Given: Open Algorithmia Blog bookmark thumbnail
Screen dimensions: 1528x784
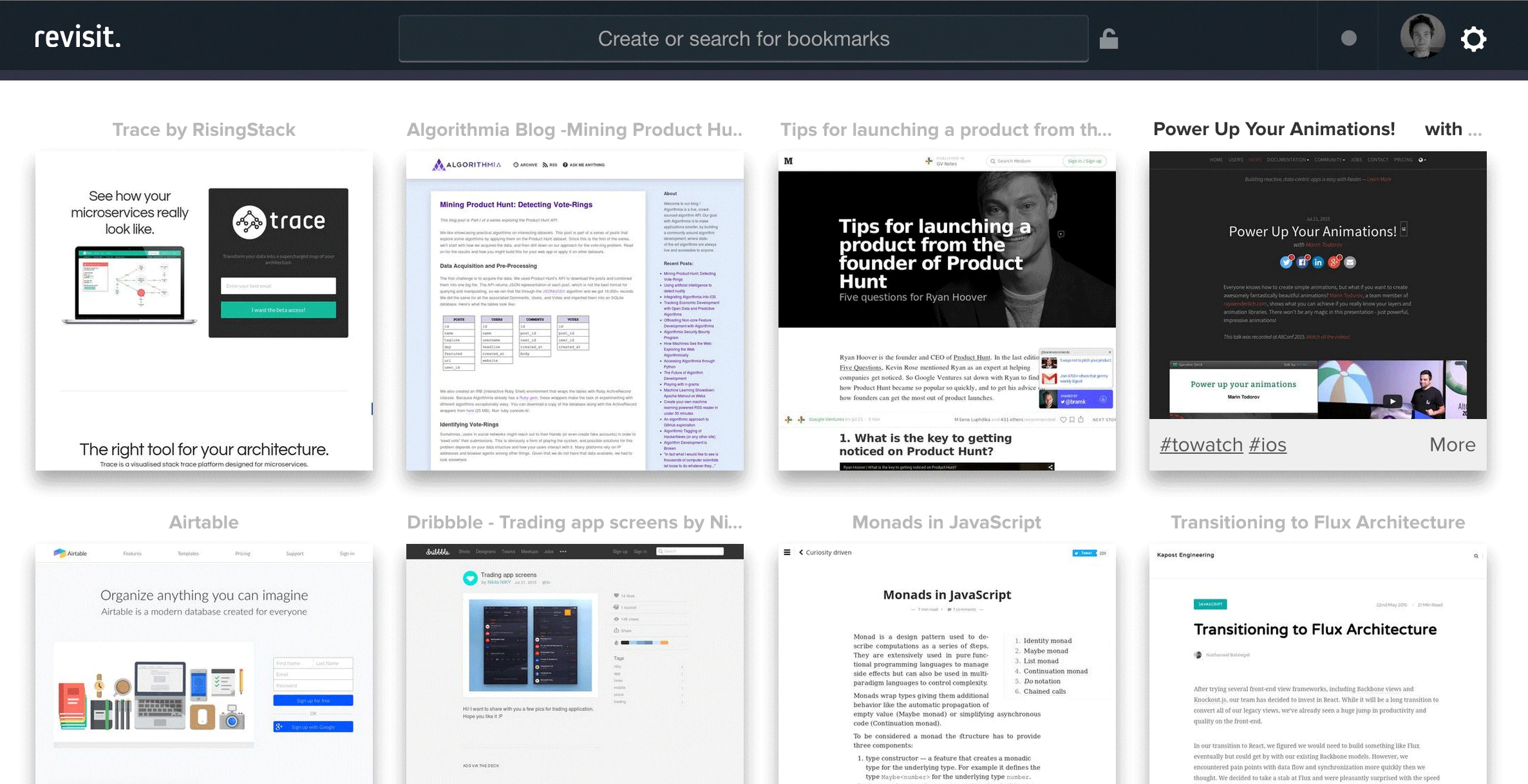Looking at the screenshot, I should pyautogui.click(x=574, y=311).
